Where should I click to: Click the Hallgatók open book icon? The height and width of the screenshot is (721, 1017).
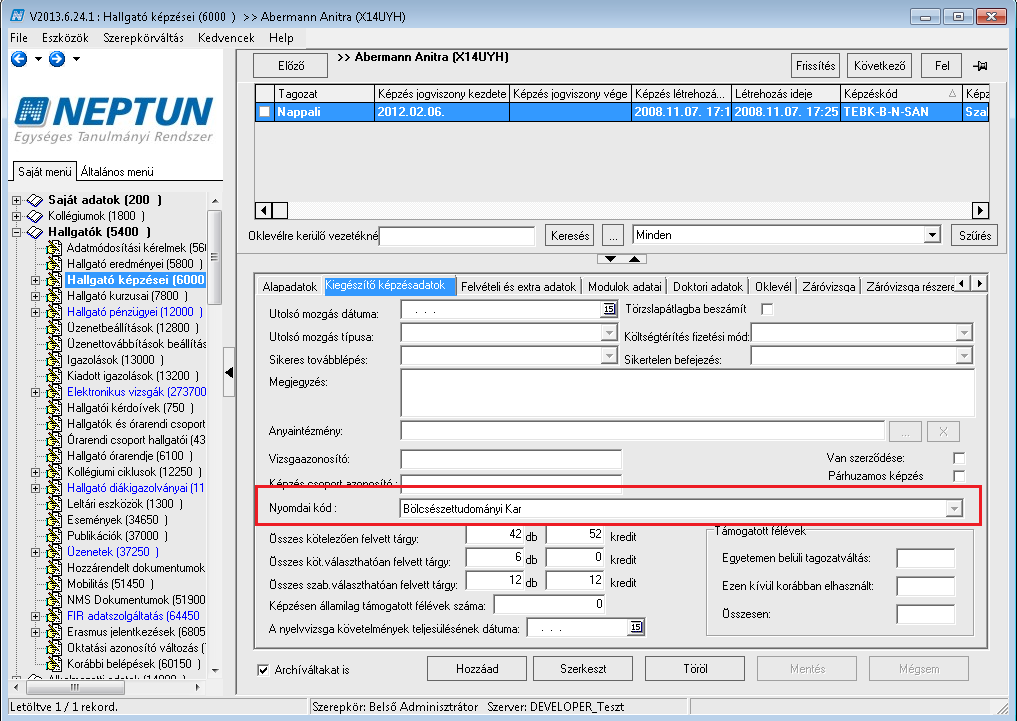(x=34, y=232)
